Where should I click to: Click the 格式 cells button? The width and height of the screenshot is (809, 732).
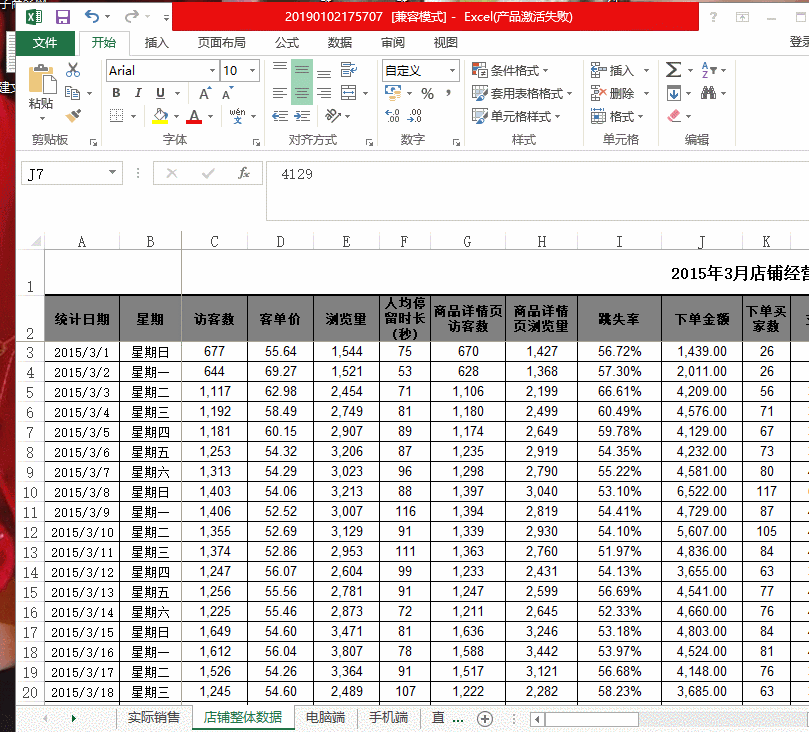pyautogui.click(x=617, y=116)
